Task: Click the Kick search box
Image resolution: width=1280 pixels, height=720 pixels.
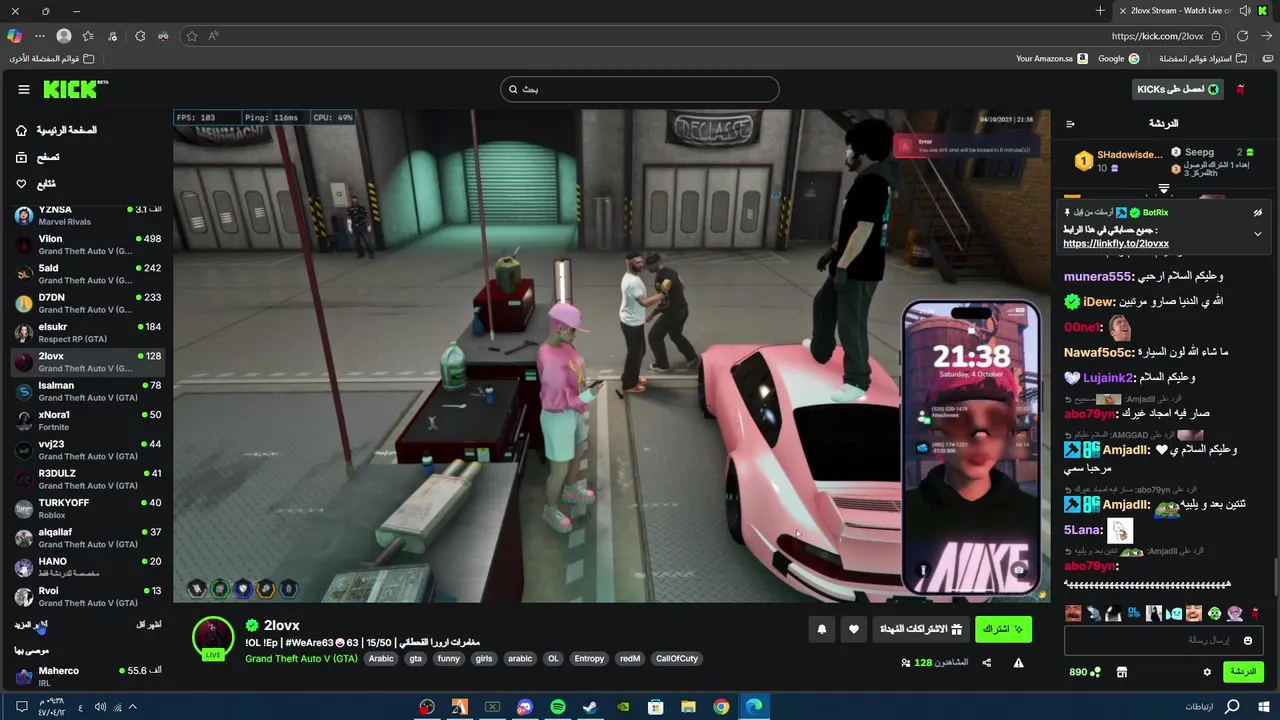Action: [x=640, y=89]
